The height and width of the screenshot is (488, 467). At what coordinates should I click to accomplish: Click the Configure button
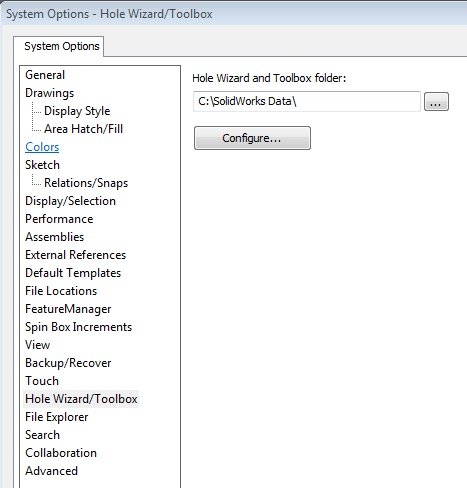tap(252, 138)
